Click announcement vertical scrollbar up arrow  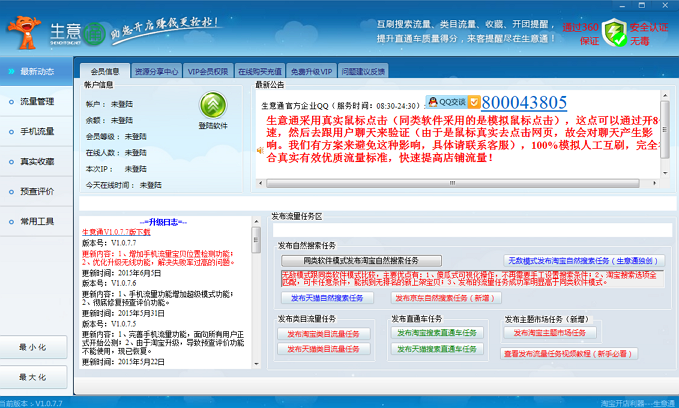(665, 94)
